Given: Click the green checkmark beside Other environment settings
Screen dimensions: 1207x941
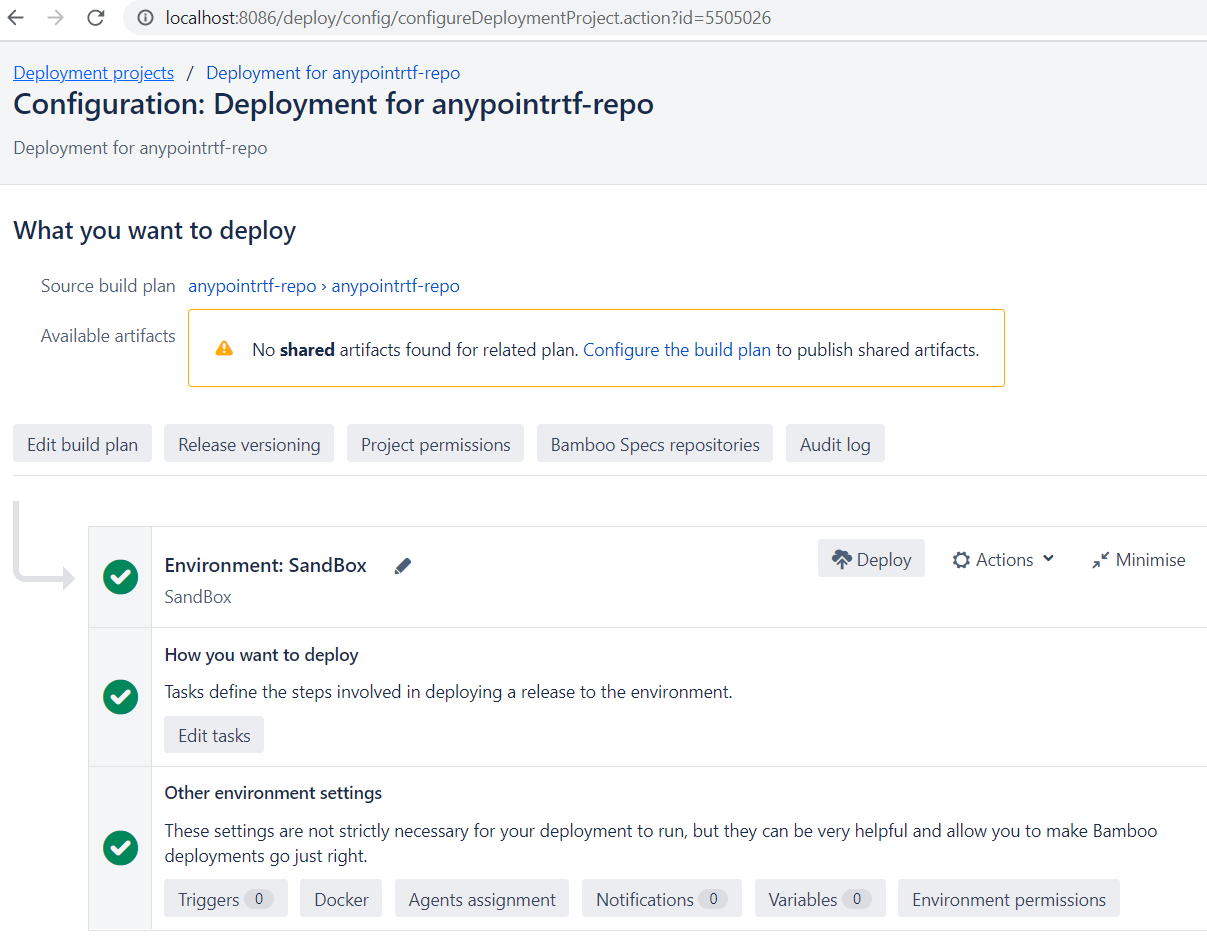Looking at the screenshot, I should pos(120,848).
